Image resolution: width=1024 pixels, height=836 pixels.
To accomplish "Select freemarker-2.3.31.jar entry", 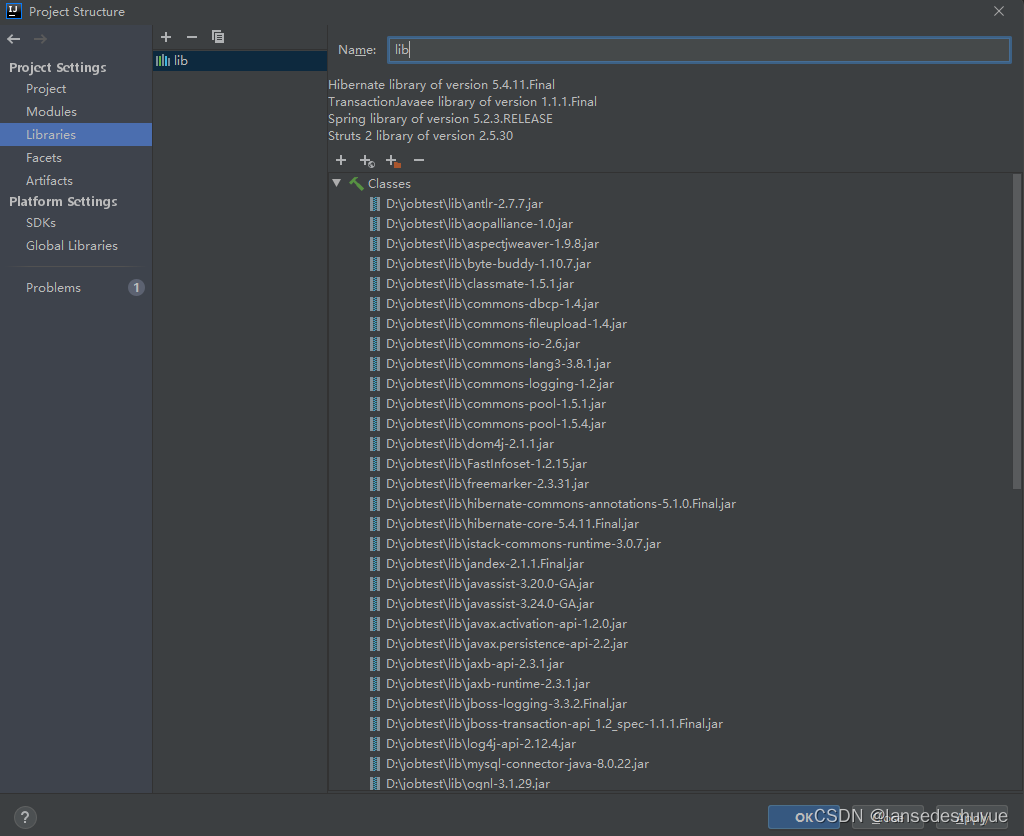I will (x=487, y=484).
